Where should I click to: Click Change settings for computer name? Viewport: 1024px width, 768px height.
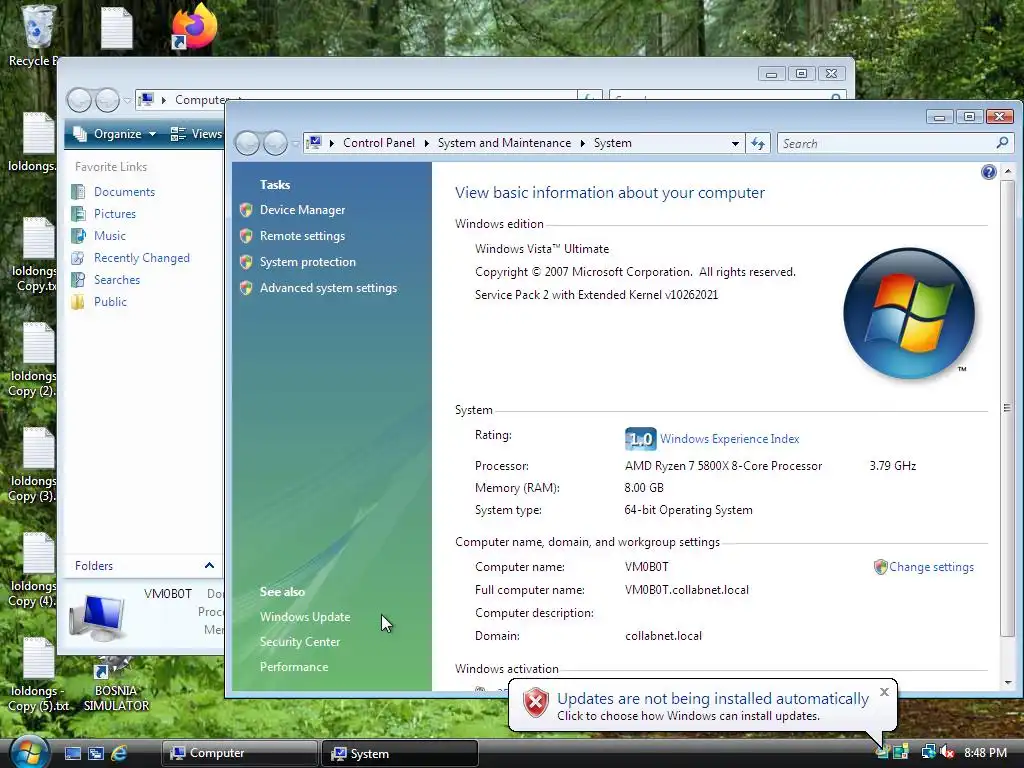pyautogui.click(x=931, y=567)
